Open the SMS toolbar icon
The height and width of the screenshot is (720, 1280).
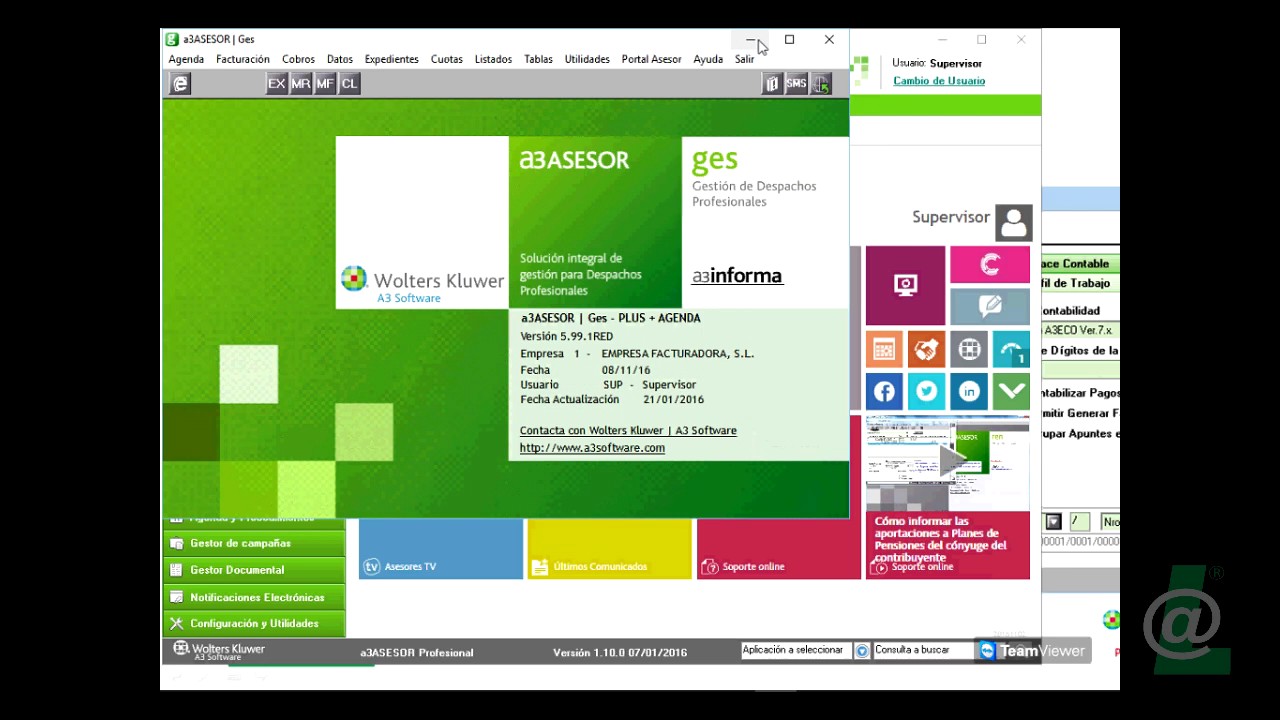pos(796,84)
